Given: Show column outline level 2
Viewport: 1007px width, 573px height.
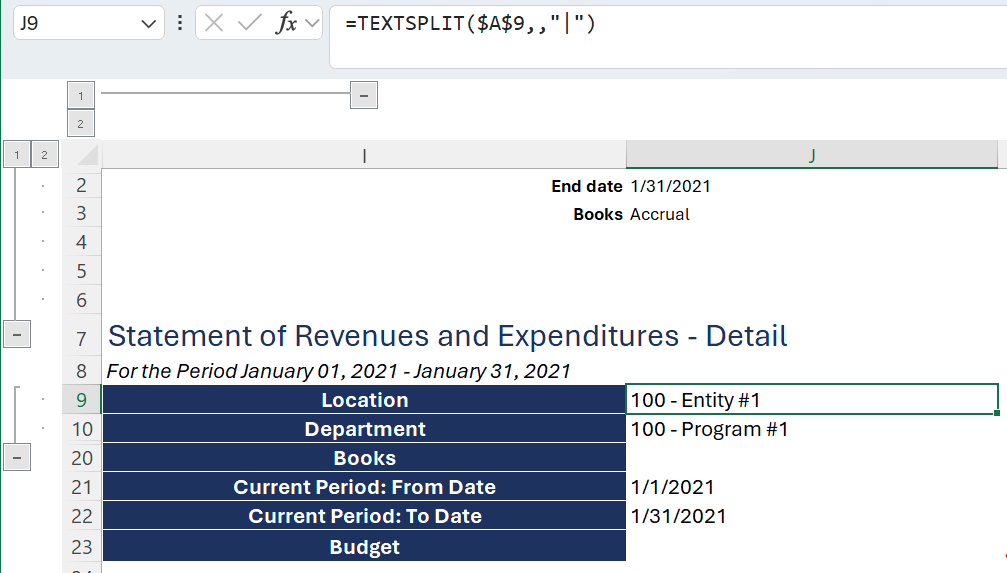Looking at the screenshot, I should [79, 124].
